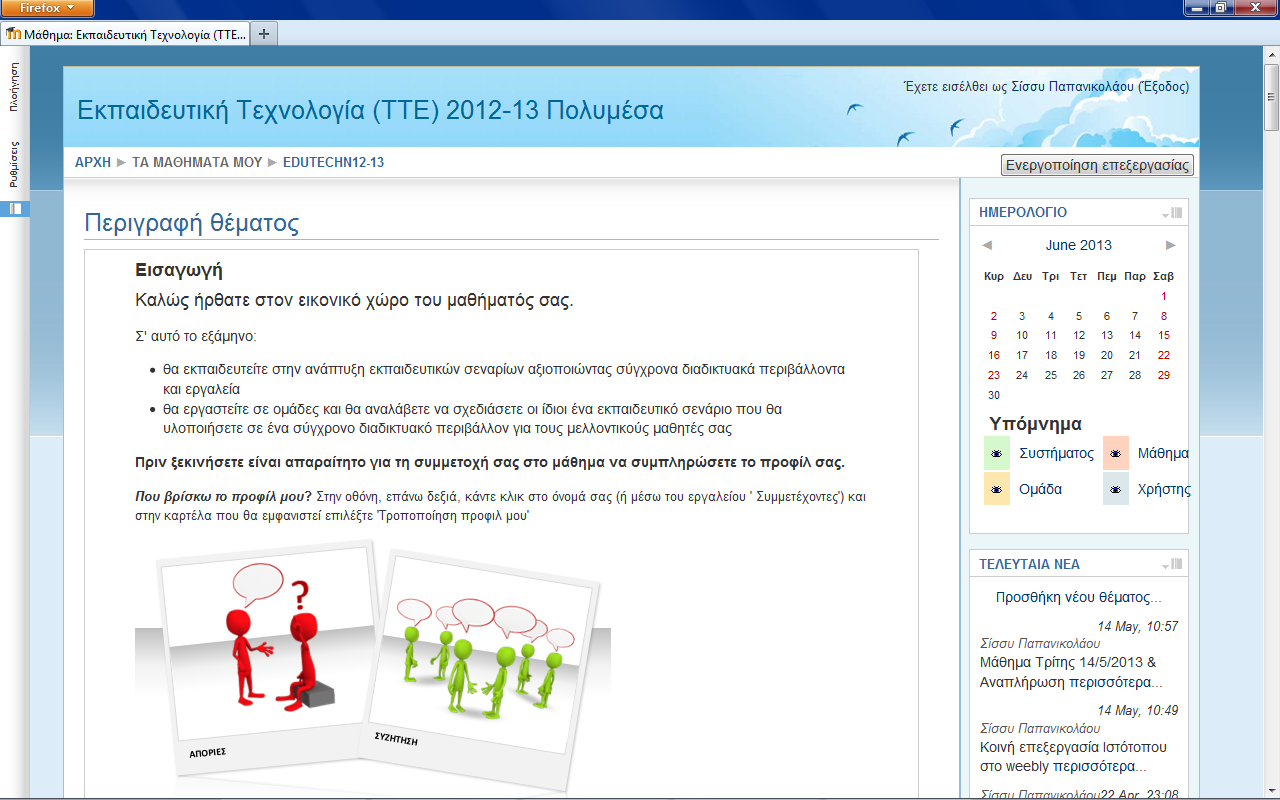Click the '14 May, 10:57' news timestamp
This screenshot has height=800, width=1280.
[1138, 627]
